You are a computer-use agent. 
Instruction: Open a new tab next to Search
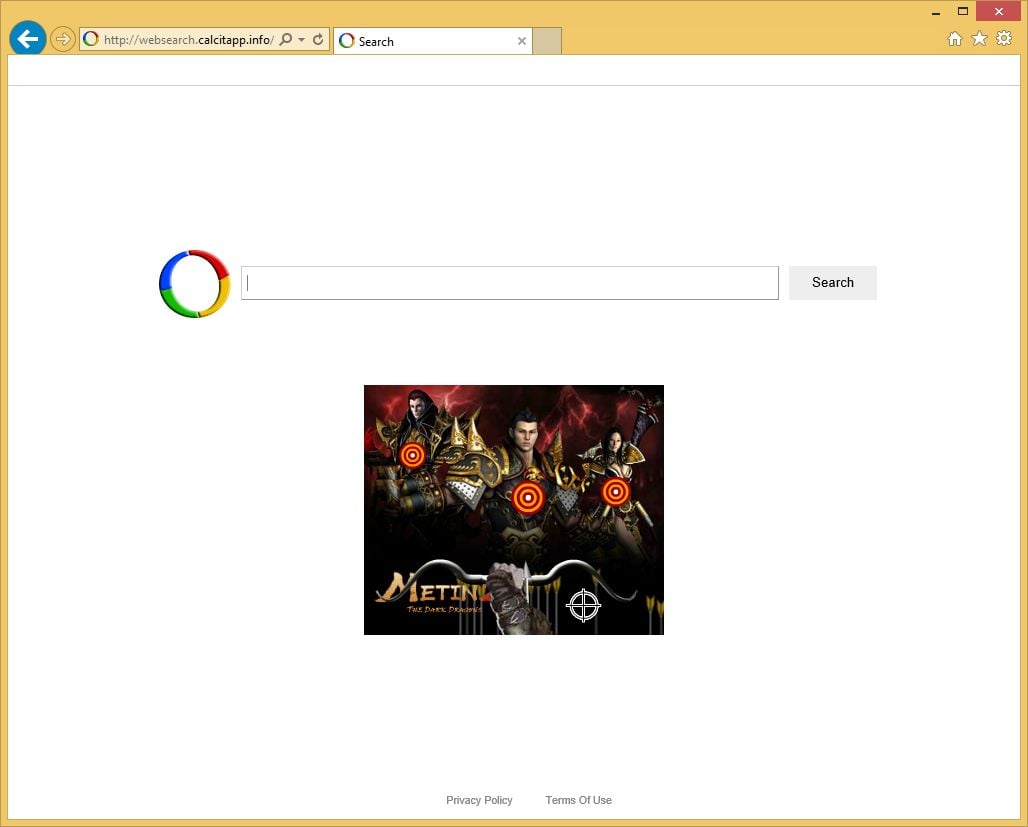546,41
